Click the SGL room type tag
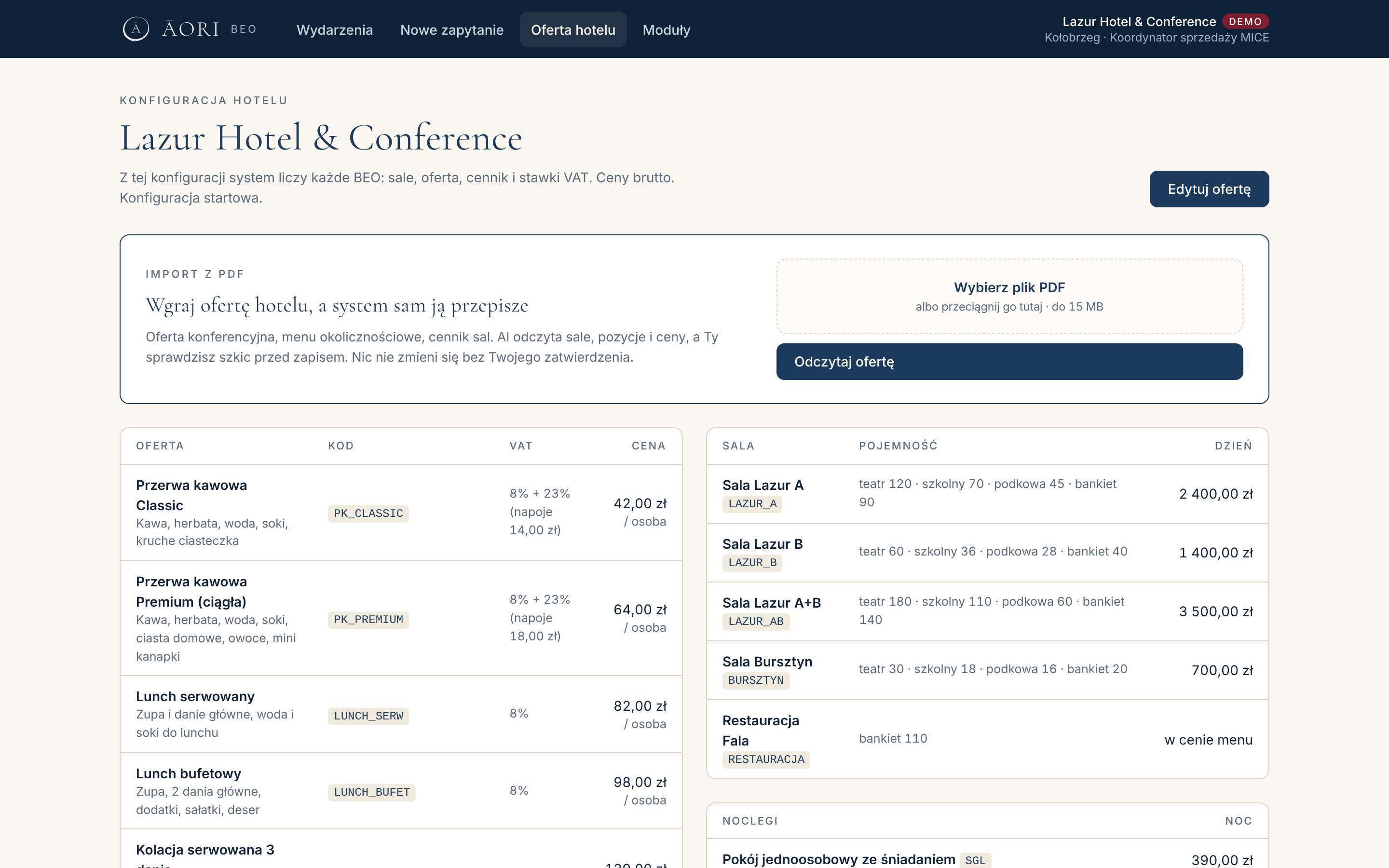 click(975, 861)
